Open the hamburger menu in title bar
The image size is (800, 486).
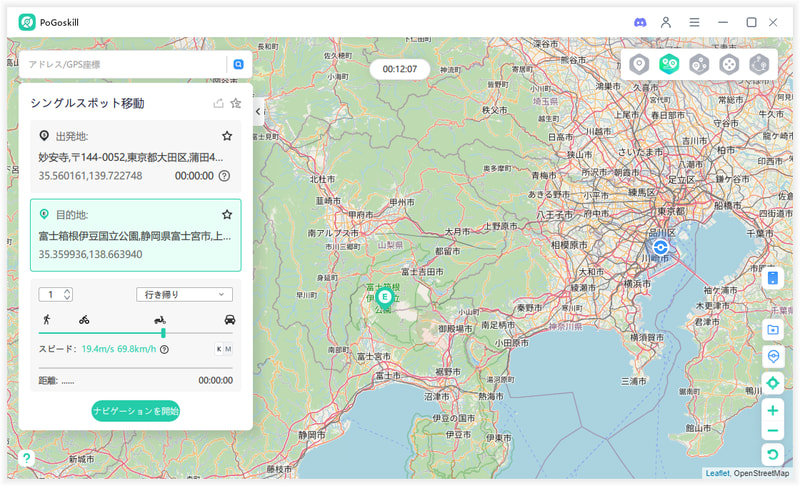(694, 22)
